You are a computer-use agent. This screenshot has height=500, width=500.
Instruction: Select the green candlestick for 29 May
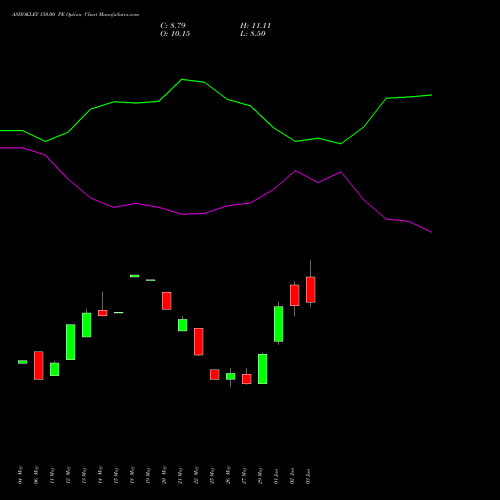point(263,369)
